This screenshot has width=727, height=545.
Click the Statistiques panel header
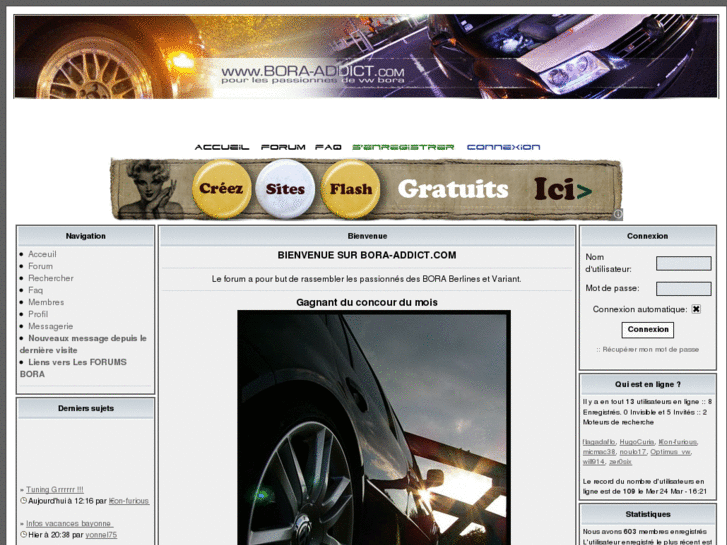click(648, 514)
